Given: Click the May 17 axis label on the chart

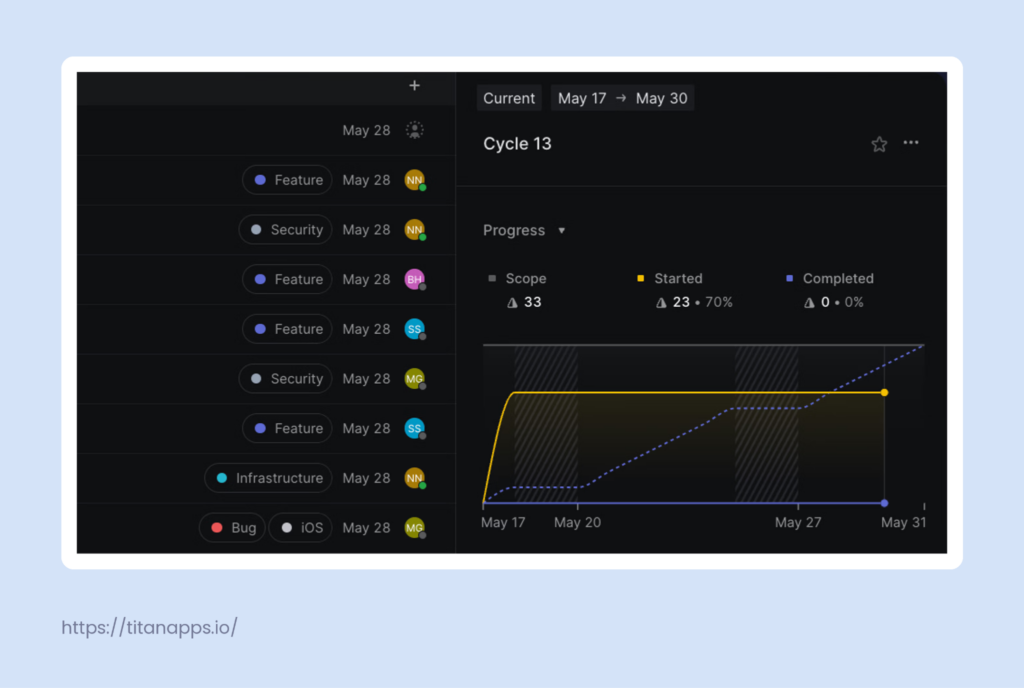Looking at the screenshot, I should [503, 522].
